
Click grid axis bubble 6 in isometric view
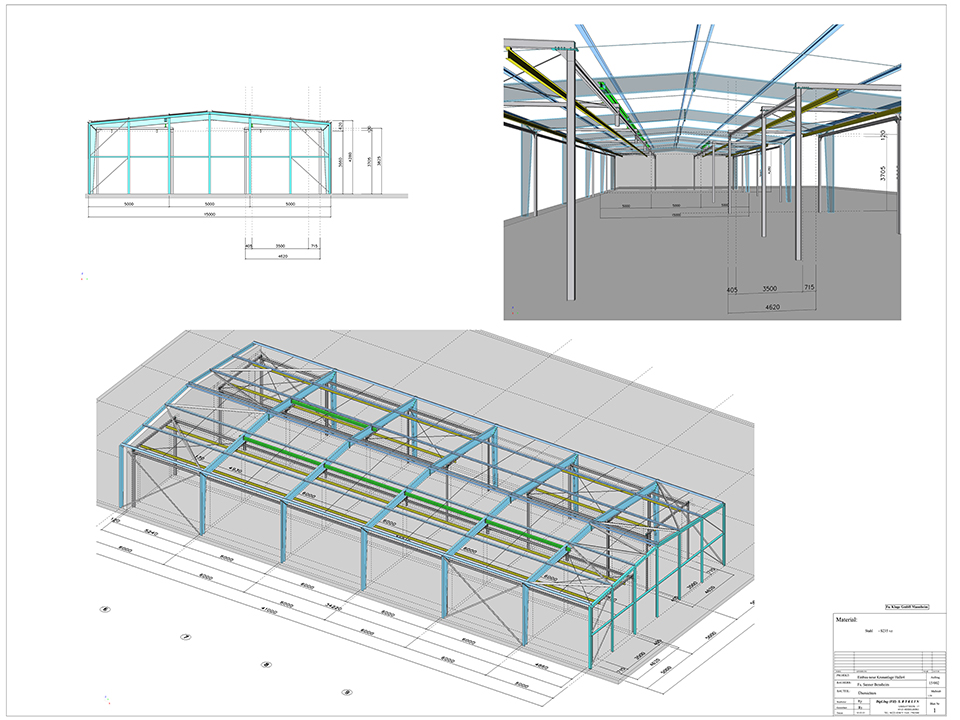coord(106,608)
